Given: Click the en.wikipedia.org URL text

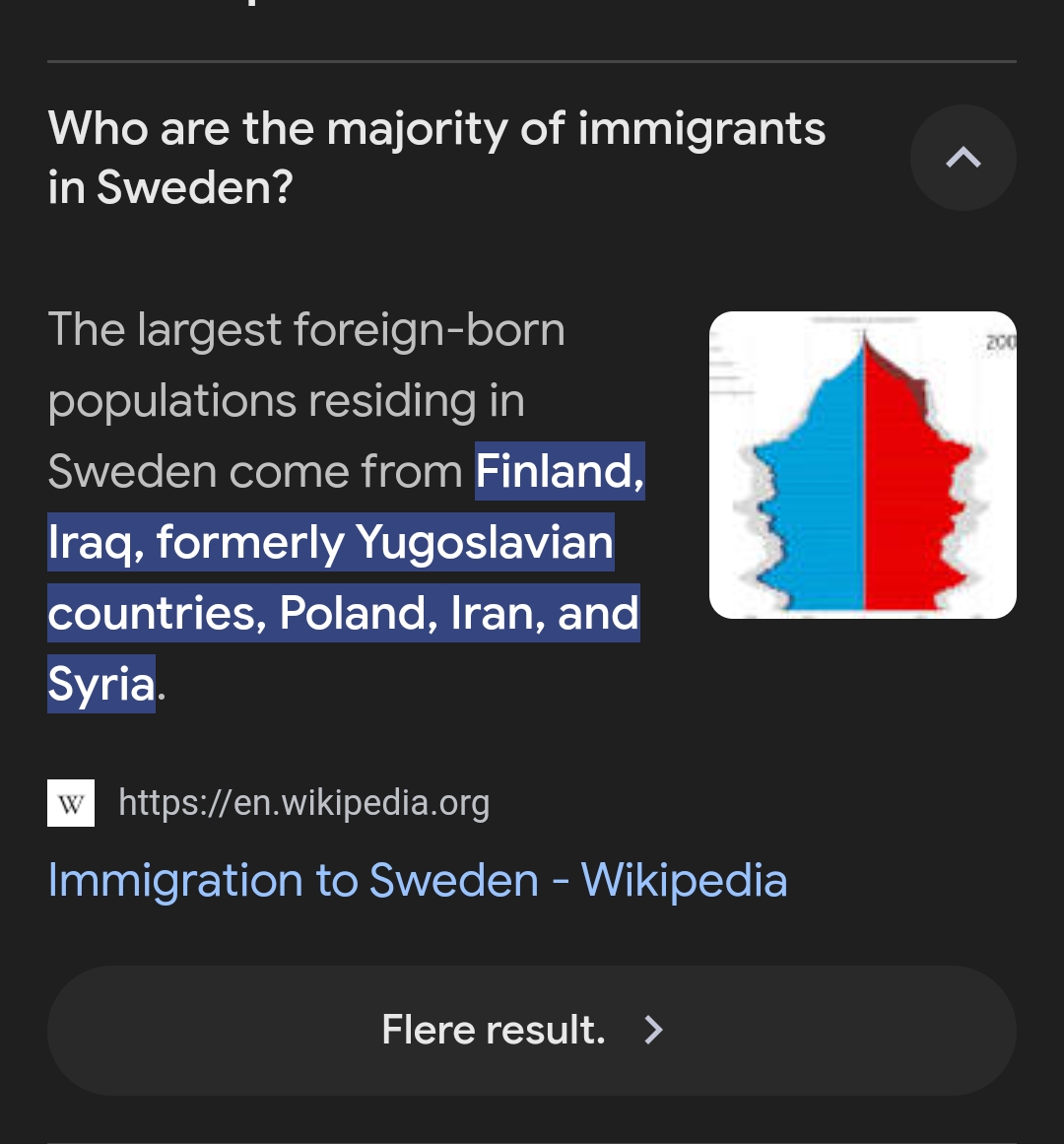Looking at the screenshot, I should [303, 803].
